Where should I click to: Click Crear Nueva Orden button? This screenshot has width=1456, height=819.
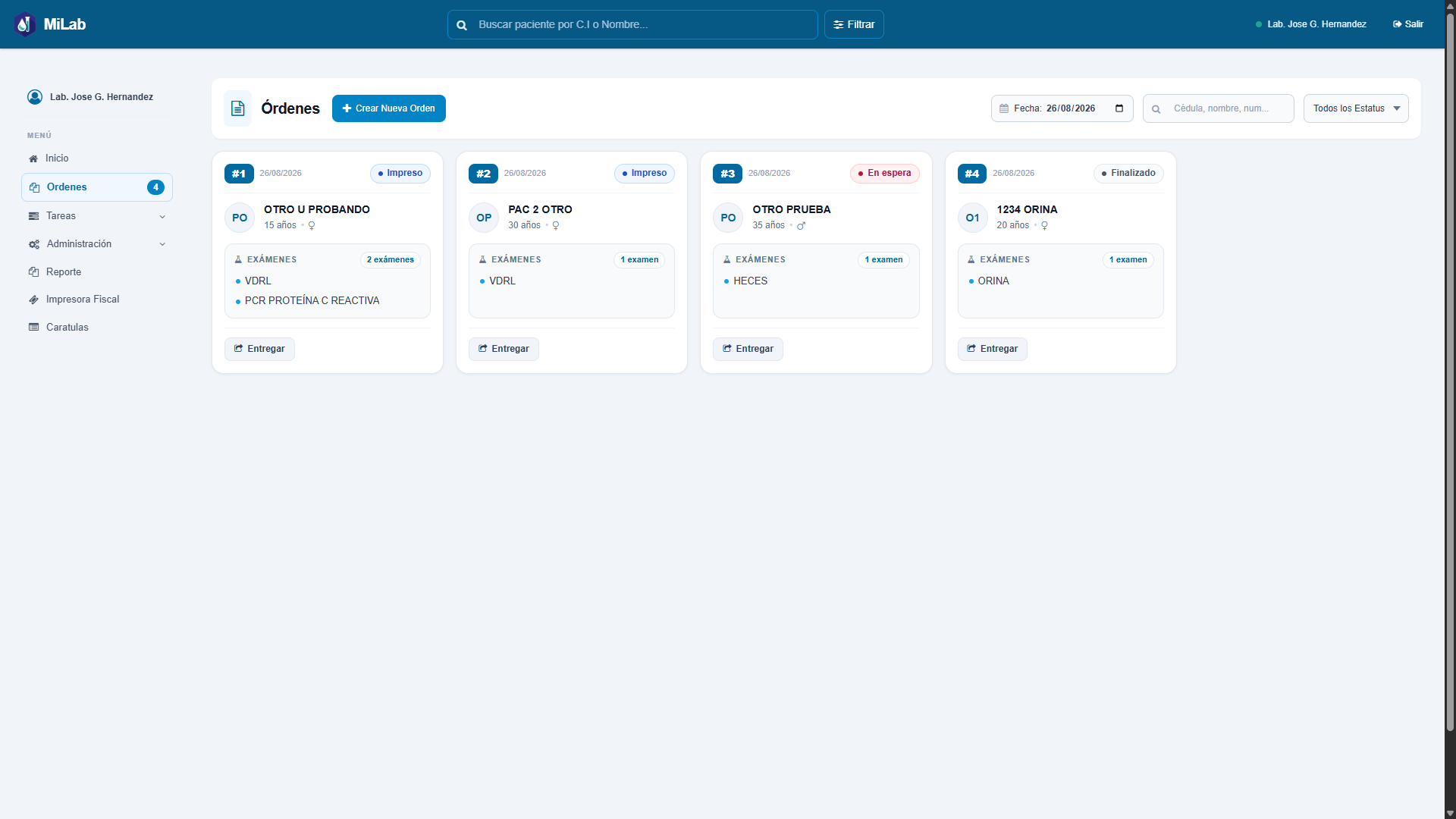(389, 108)
